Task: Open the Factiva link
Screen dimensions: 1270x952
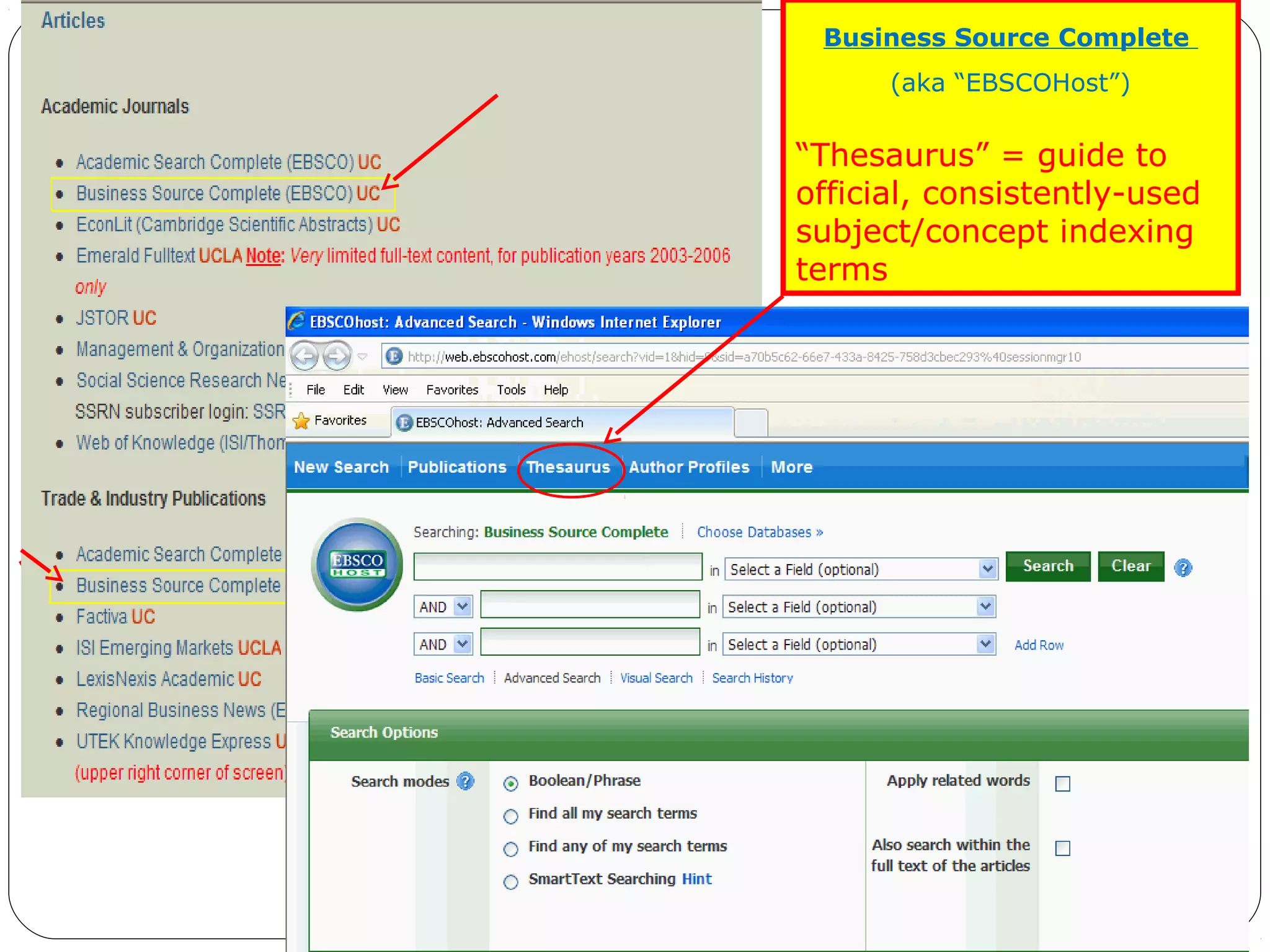Action: [x=102, y=617]
